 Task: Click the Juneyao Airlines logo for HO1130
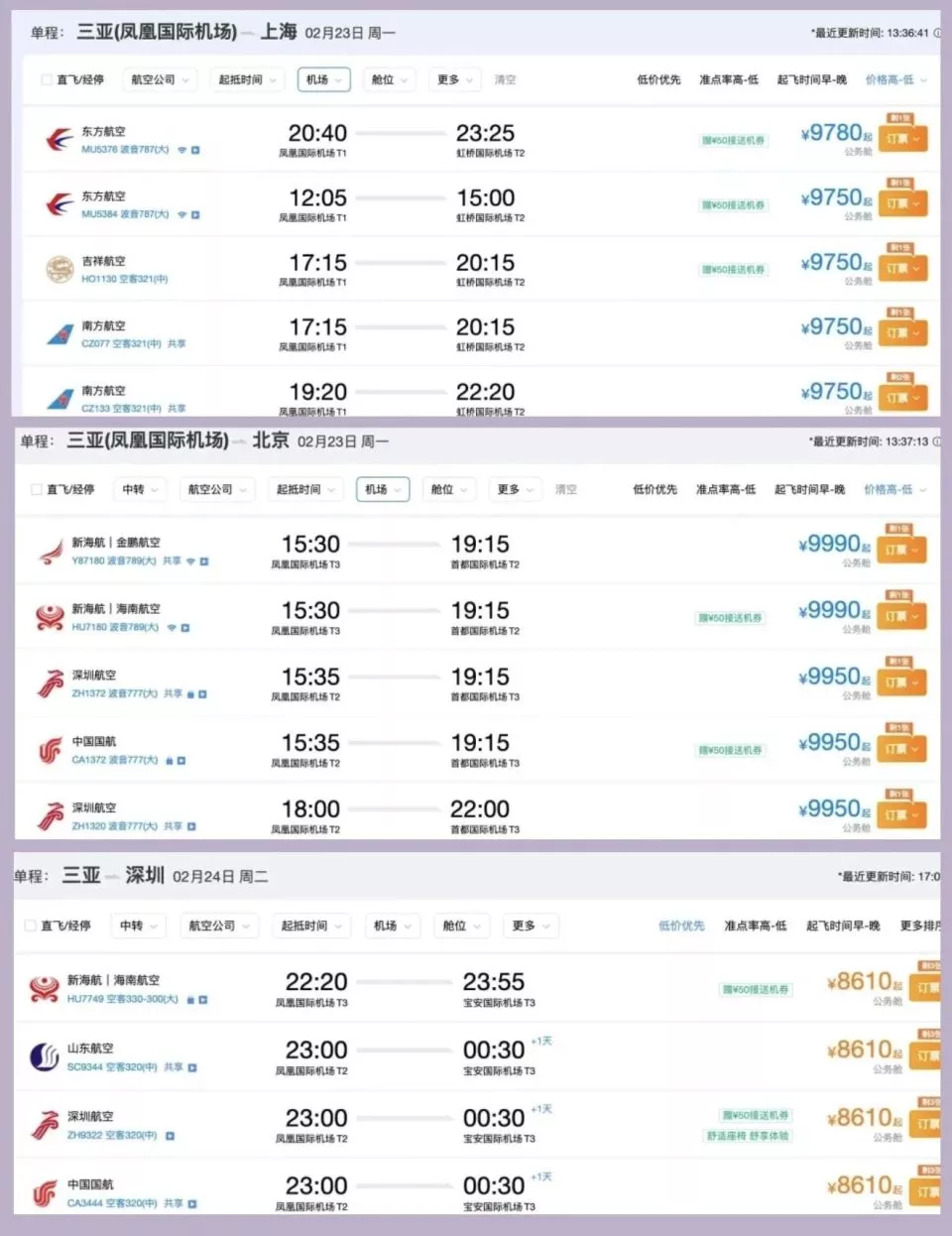pos(59,269)
